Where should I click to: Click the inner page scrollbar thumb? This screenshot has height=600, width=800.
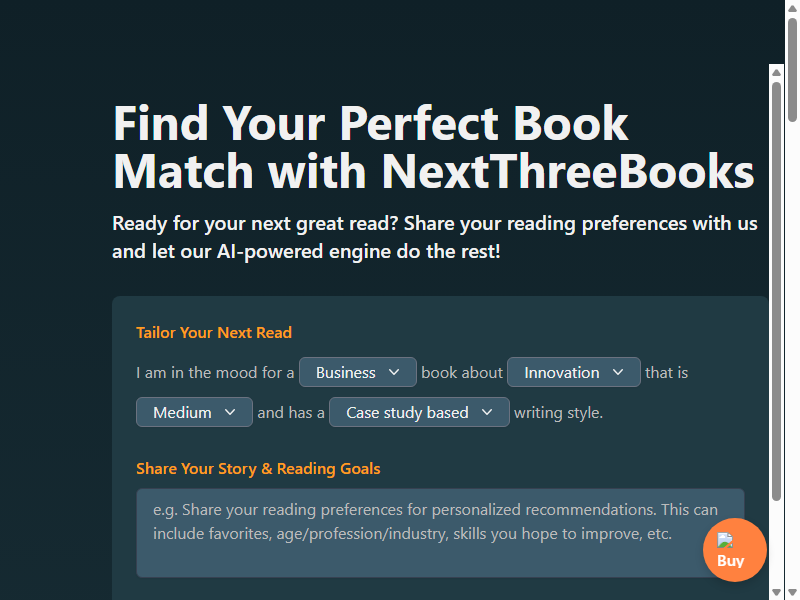click(777, 291)
